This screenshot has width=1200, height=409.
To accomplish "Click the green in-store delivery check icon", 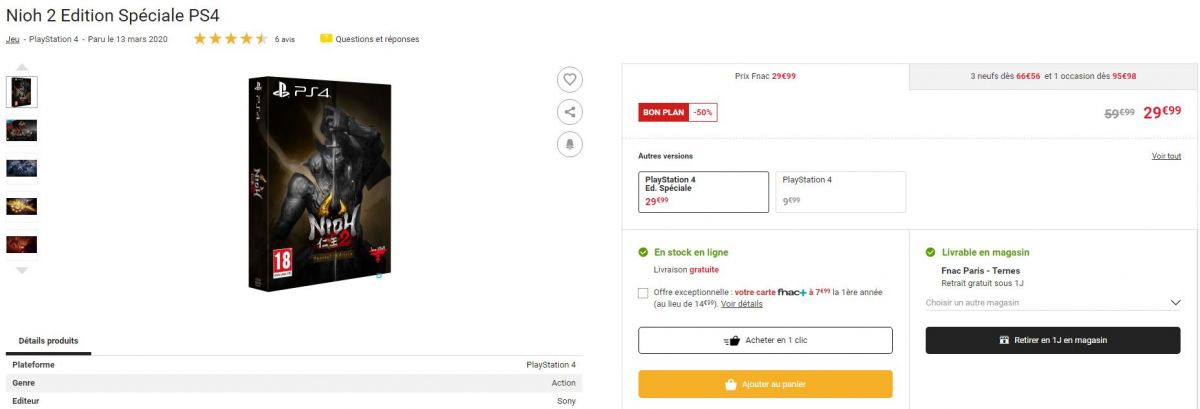I will click(931, 253).
